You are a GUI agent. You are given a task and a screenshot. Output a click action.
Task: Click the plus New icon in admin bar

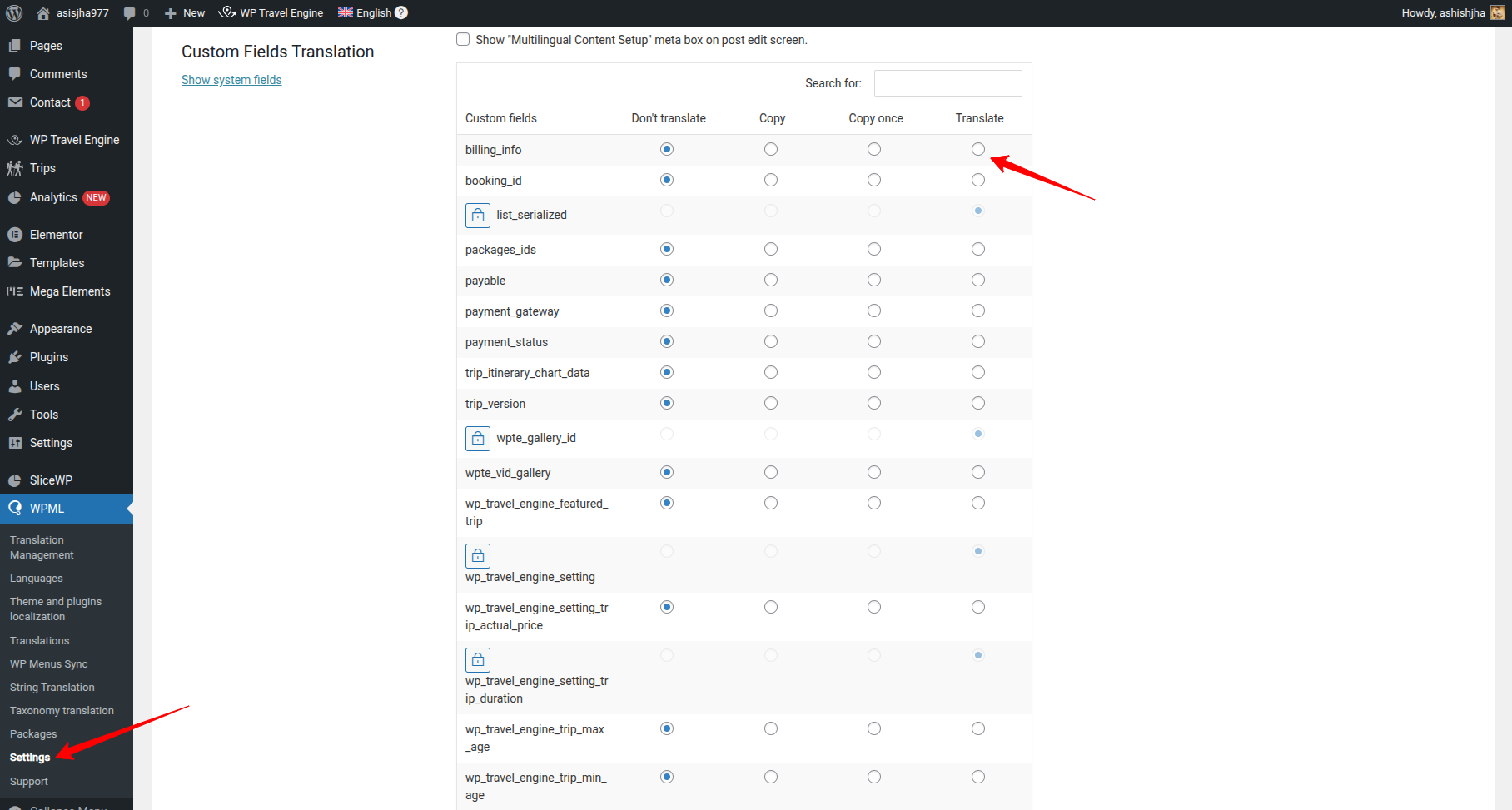coord(171,13)
